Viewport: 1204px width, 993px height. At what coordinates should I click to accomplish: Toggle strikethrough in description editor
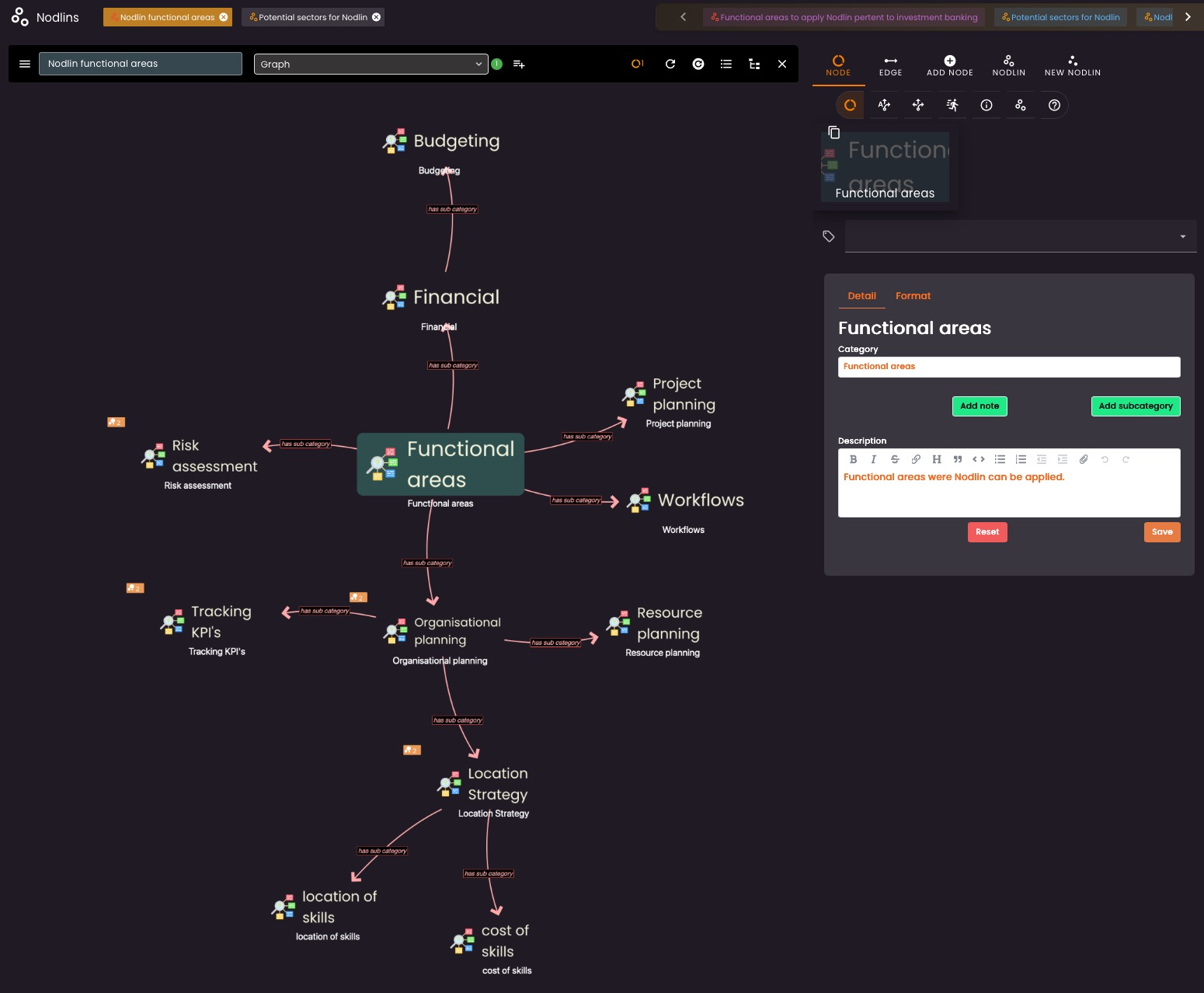(x=895, y=459)
